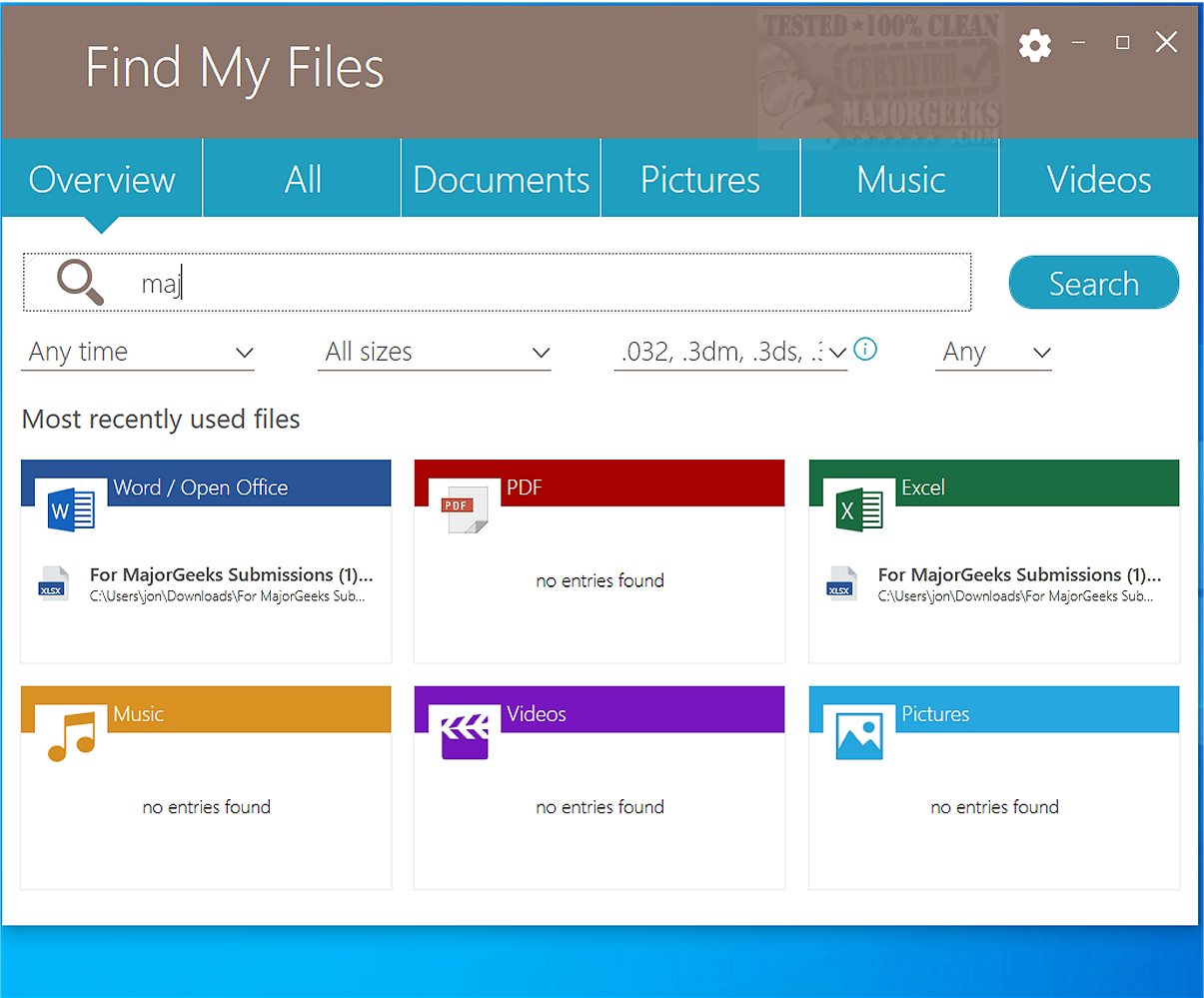Click the info icon beside file extensions
Viewport: 1204px width, 998px height.
point(866,350)
